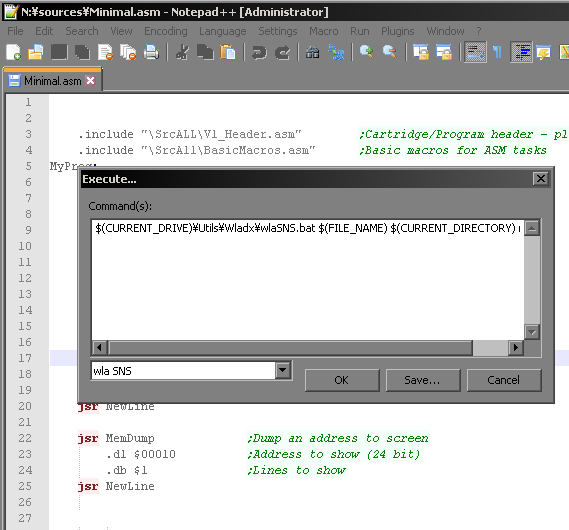Click the '.dl $00010' code line
569x530 pixels.
(141, 454)
